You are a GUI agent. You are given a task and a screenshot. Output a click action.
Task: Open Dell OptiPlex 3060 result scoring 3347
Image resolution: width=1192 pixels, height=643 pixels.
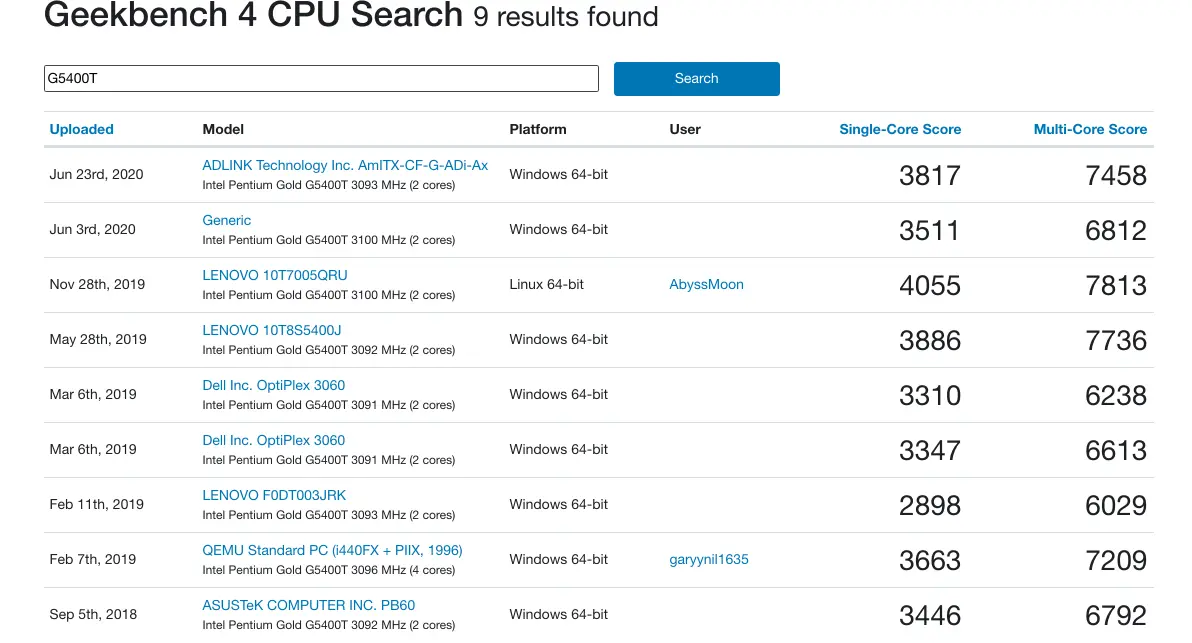point(273,440)
